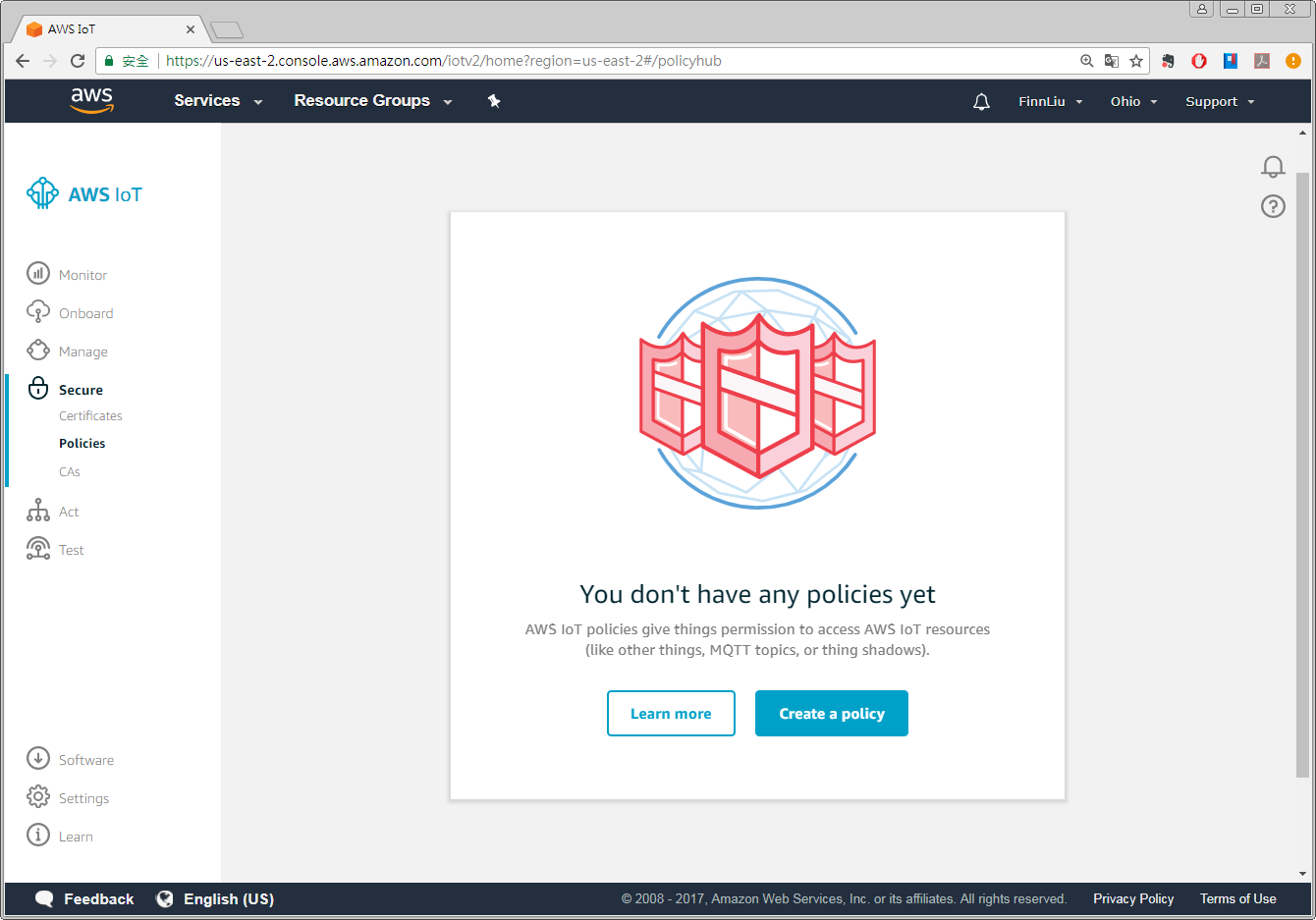Open the Manage section
Screen dimensions: 1316x920
point(82,352)
